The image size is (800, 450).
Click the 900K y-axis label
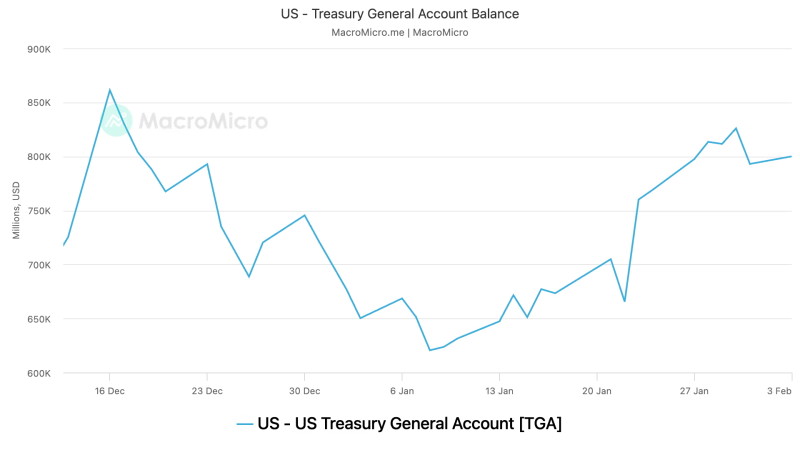39,49
